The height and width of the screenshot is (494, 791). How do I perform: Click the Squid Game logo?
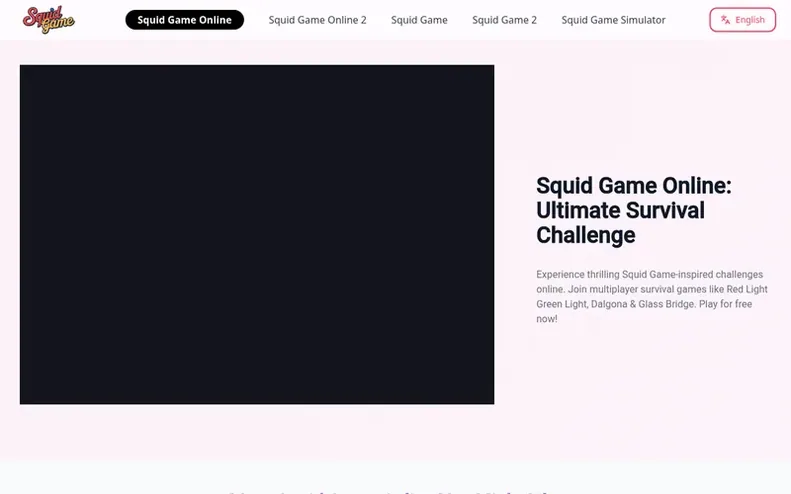[x=48, y=20]
